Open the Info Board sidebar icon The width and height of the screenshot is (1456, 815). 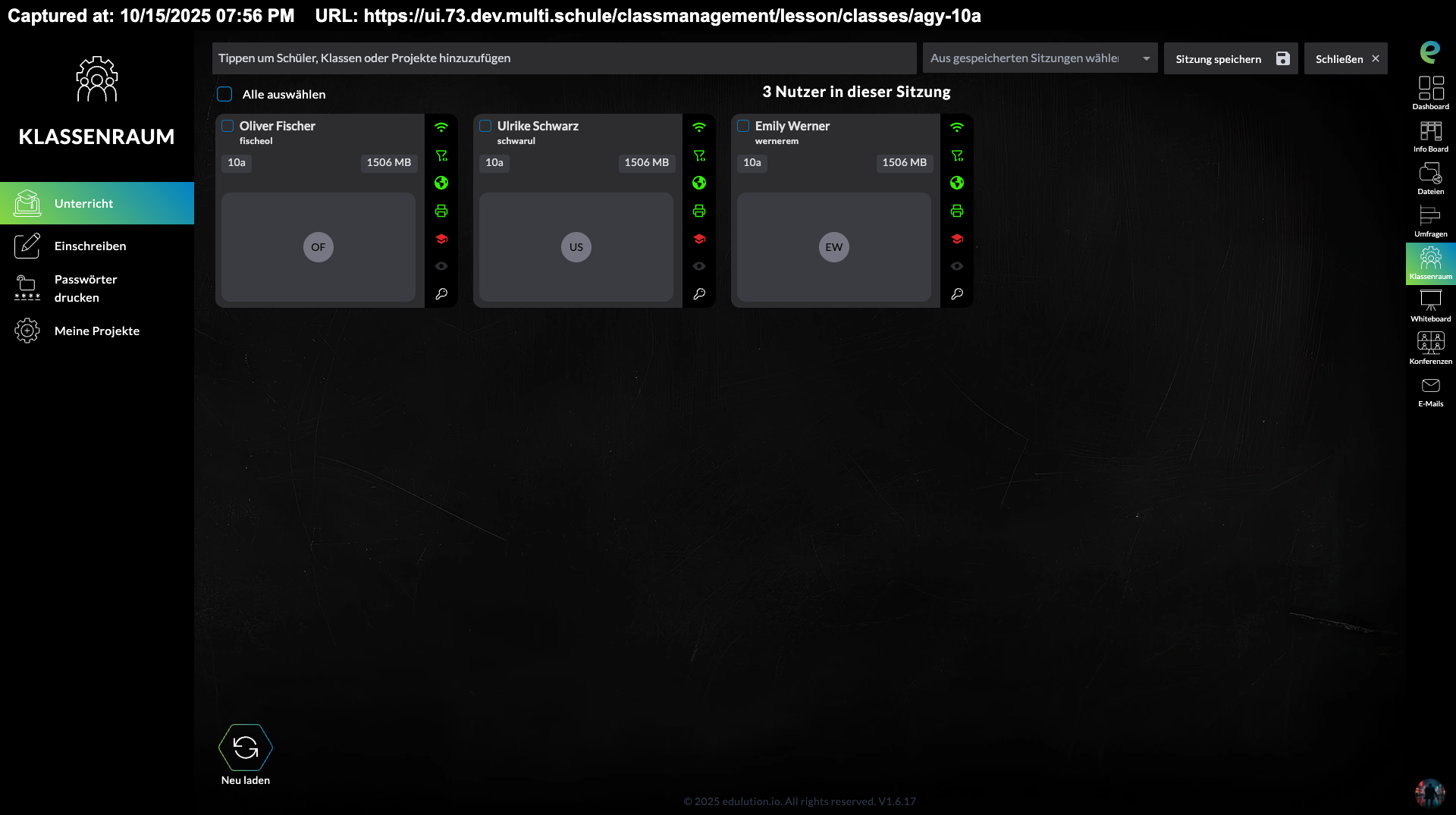(x=1430, y=136)
